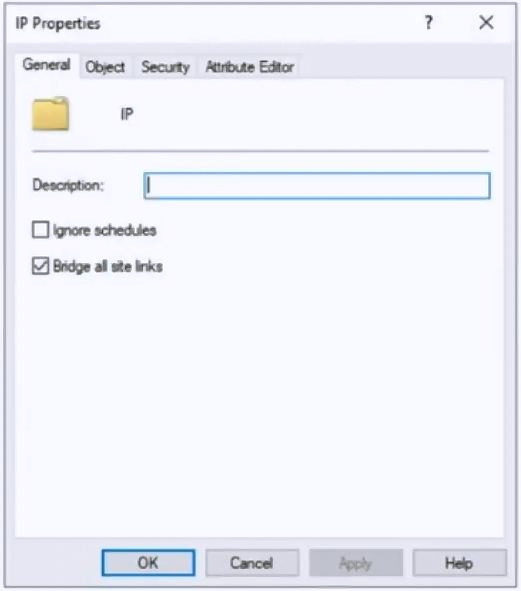This screenshot has width=521, height=591.
Task: Click the 'Bridge all site links' label text
Action: point(108,266)
